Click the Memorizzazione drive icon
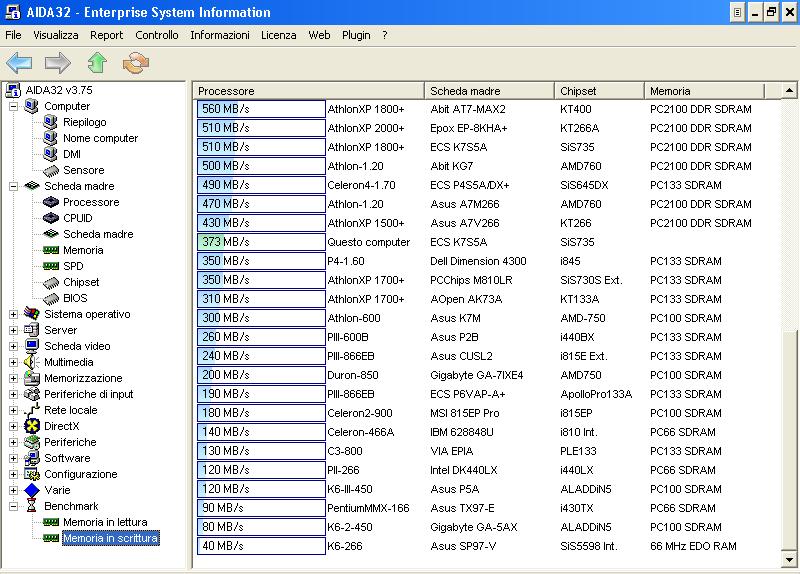Viewport: 800px width, 574px height. [32, 378]
